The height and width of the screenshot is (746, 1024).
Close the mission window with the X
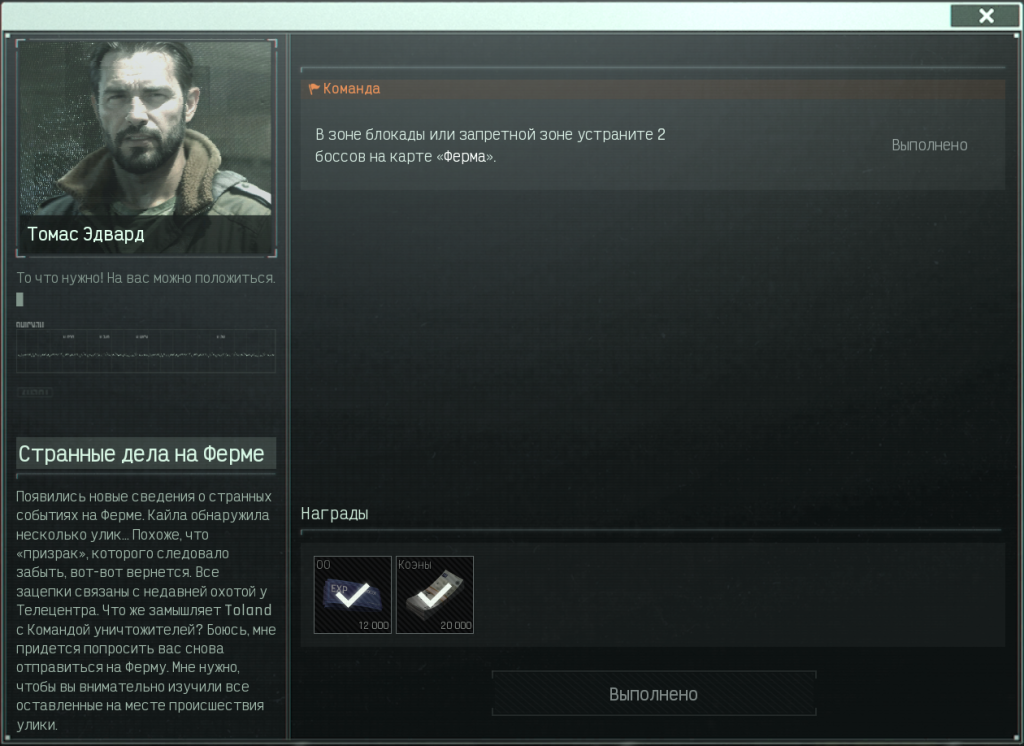(985, 16)
